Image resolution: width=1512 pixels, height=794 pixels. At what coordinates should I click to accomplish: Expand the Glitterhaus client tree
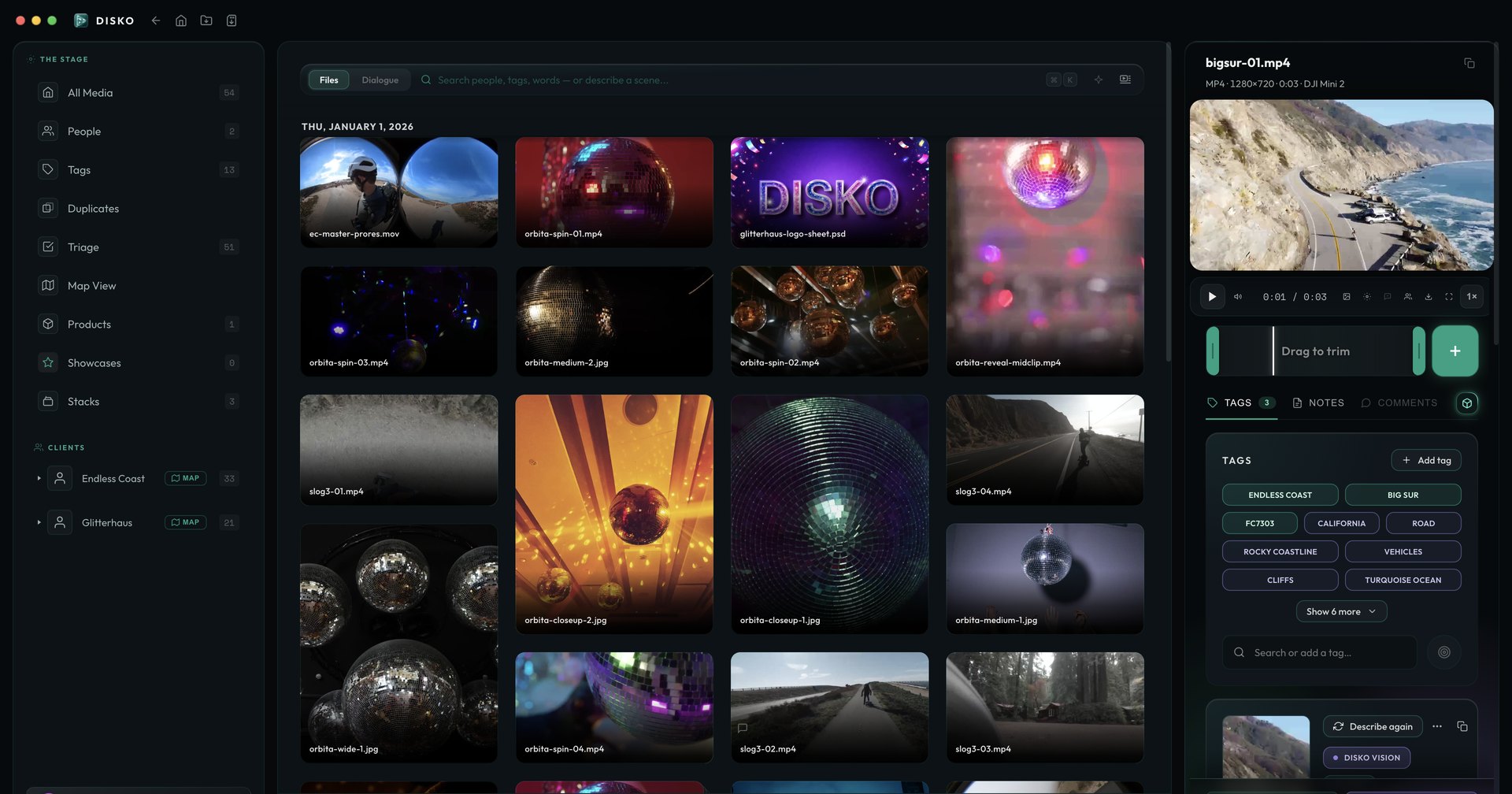point(39,522)
